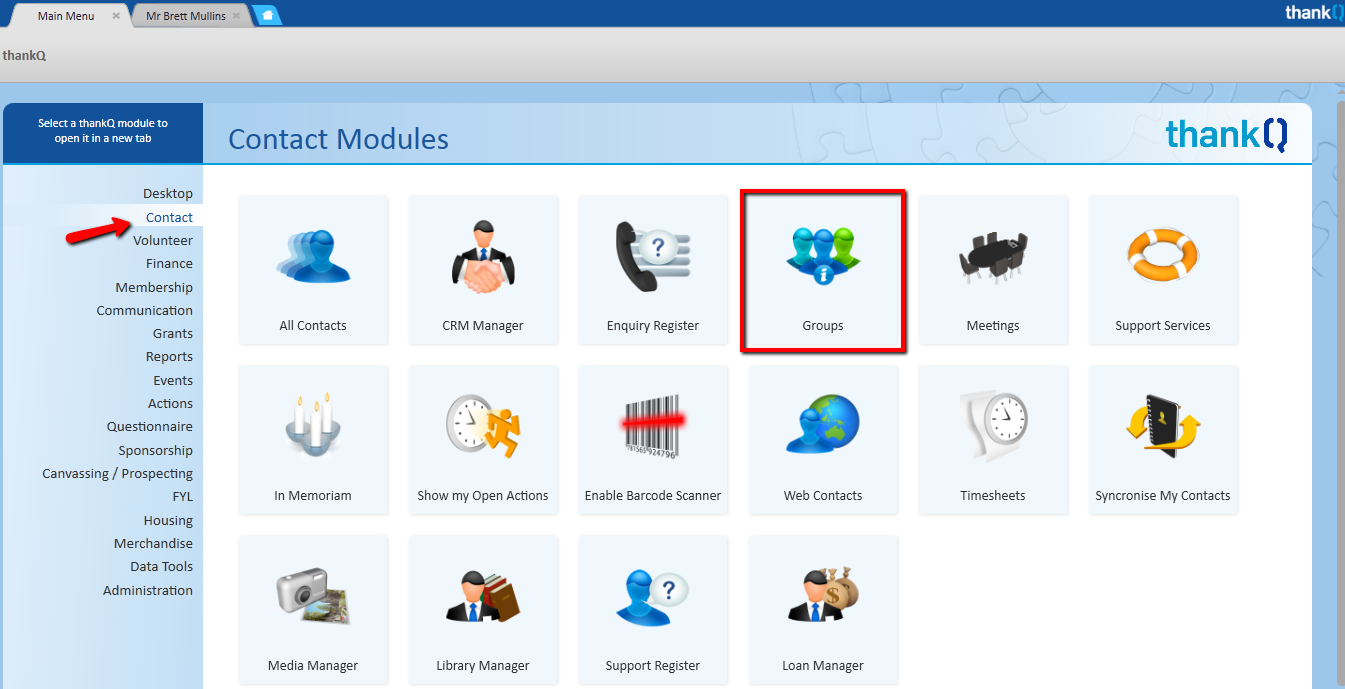Open the In Memoriam module
The width and height of the screenshot is (1345, 689).
(x=313, y=438)
